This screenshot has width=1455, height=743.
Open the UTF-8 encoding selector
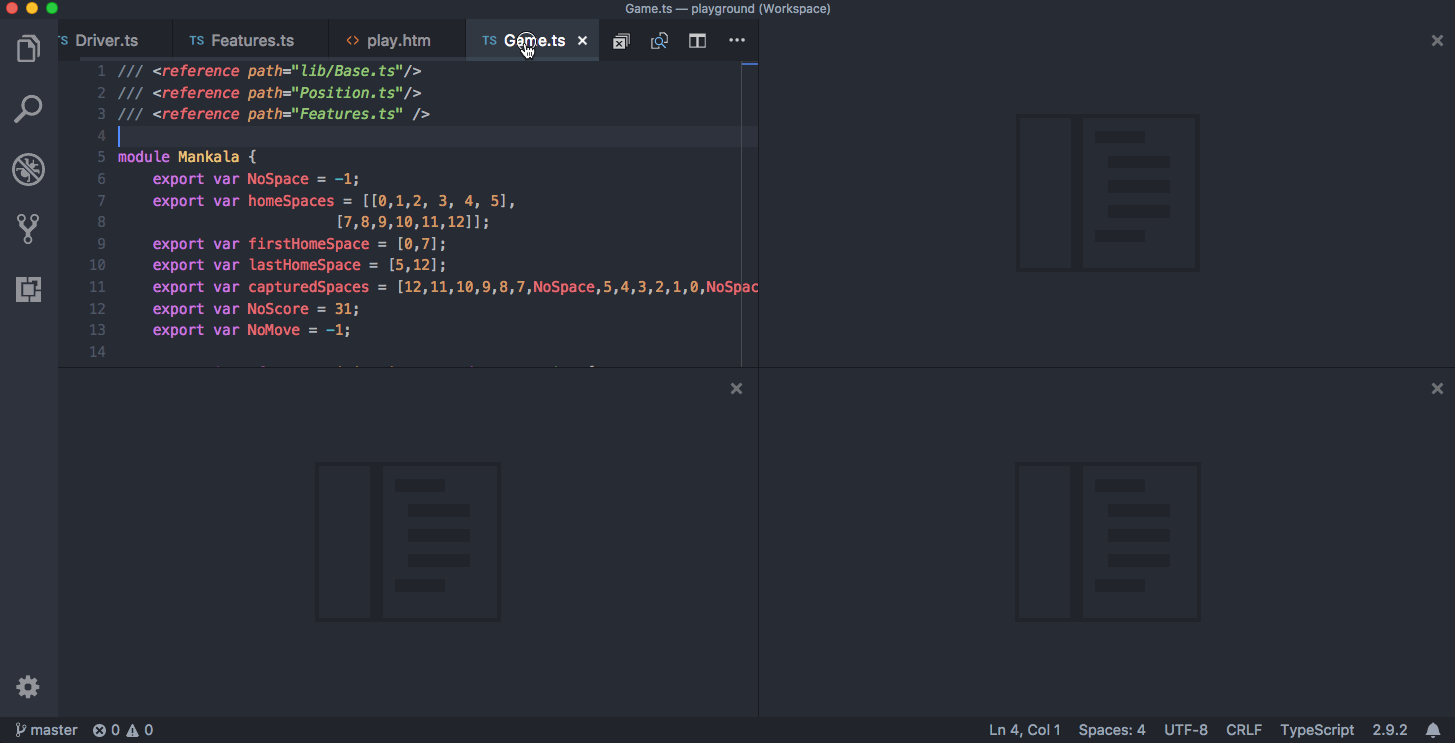click(1186, 729)
